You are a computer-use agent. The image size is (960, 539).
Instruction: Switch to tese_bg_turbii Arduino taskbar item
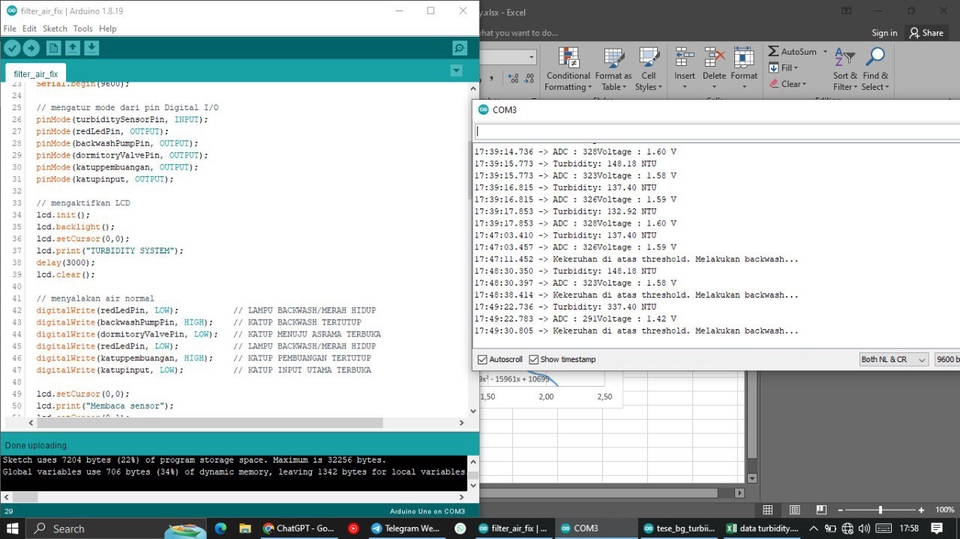tap(678, 528)
